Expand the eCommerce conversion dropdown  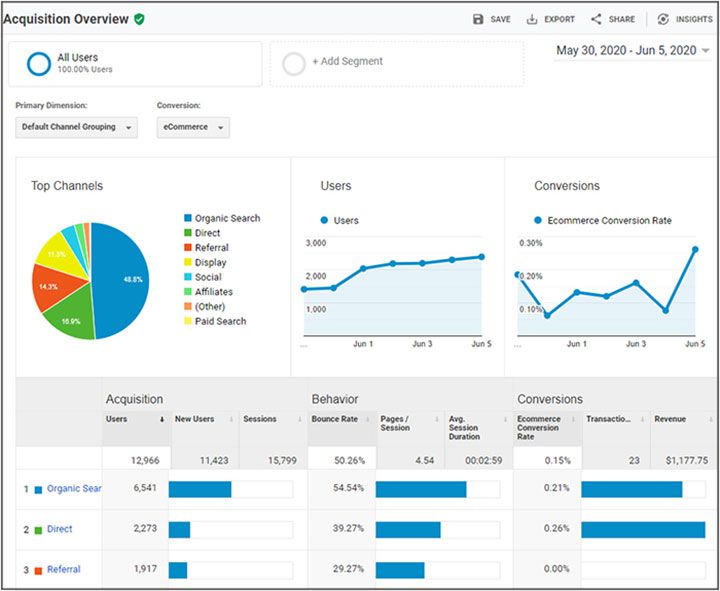tap(193, 127)
